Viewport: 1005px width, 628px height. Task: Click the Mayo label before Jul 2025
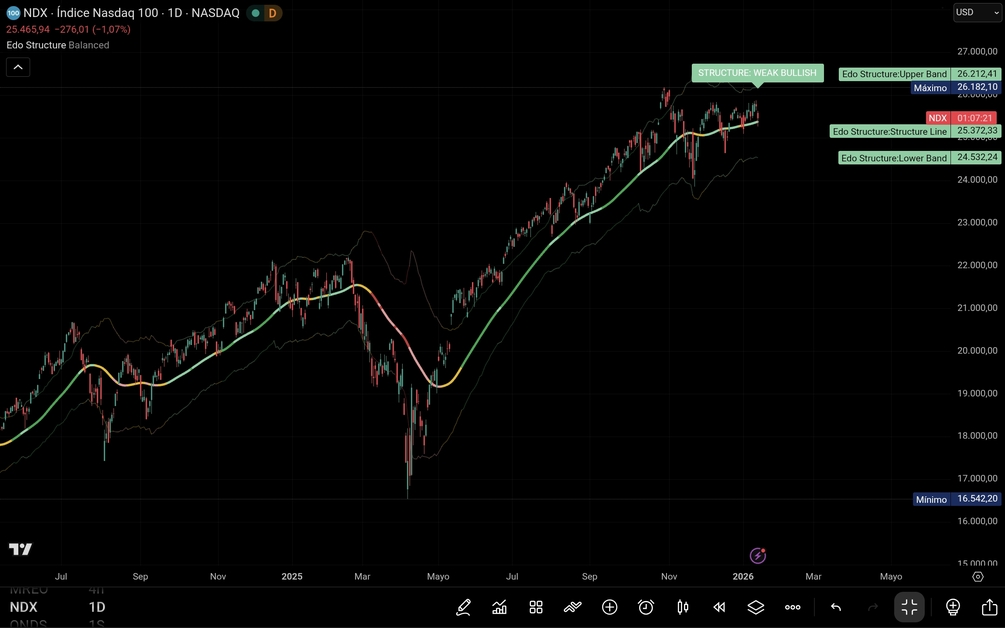coord(438,577)
